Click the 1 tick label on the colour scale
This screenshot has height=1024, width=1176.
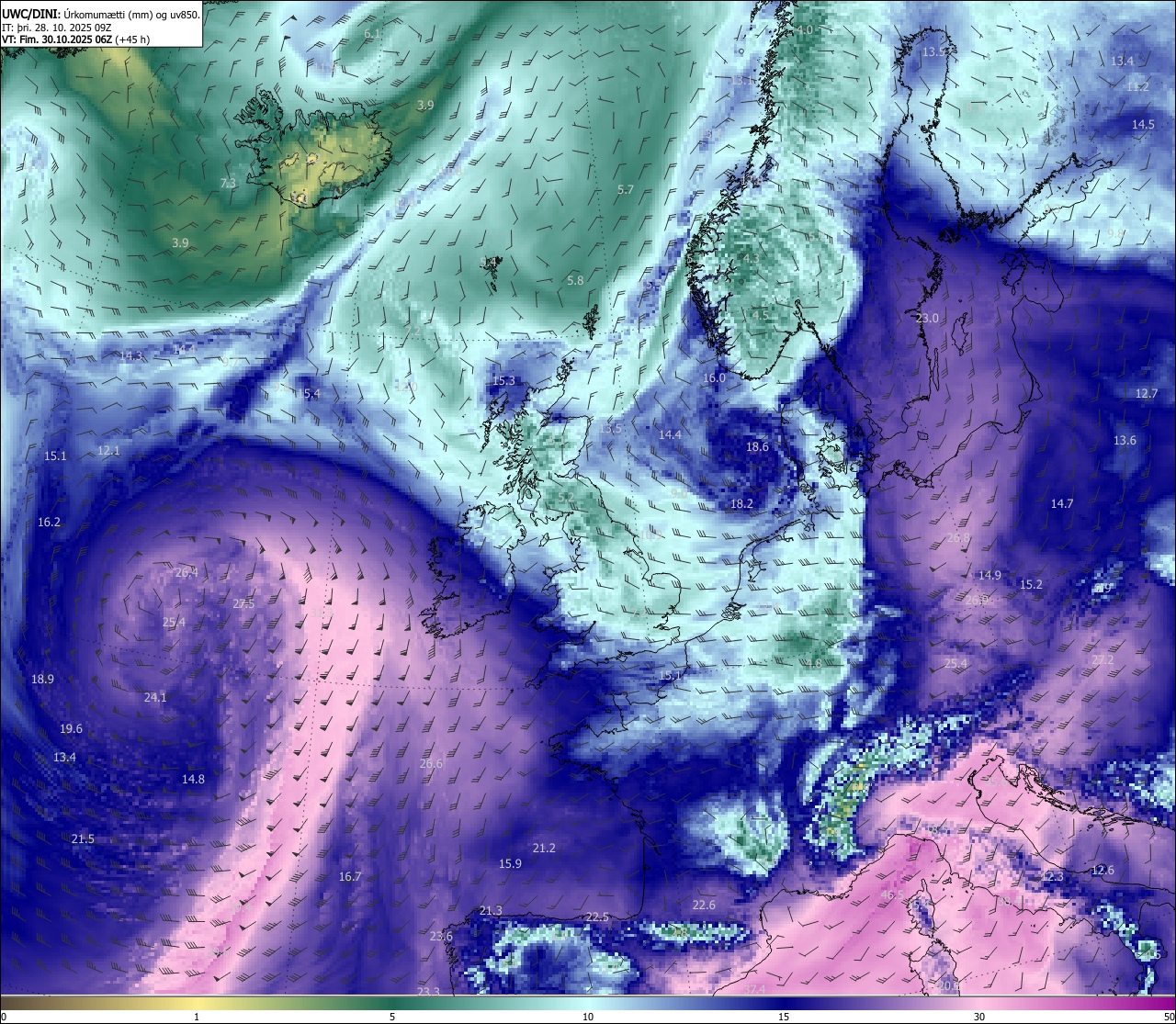pyautogui.click(x=197, y=1017)
